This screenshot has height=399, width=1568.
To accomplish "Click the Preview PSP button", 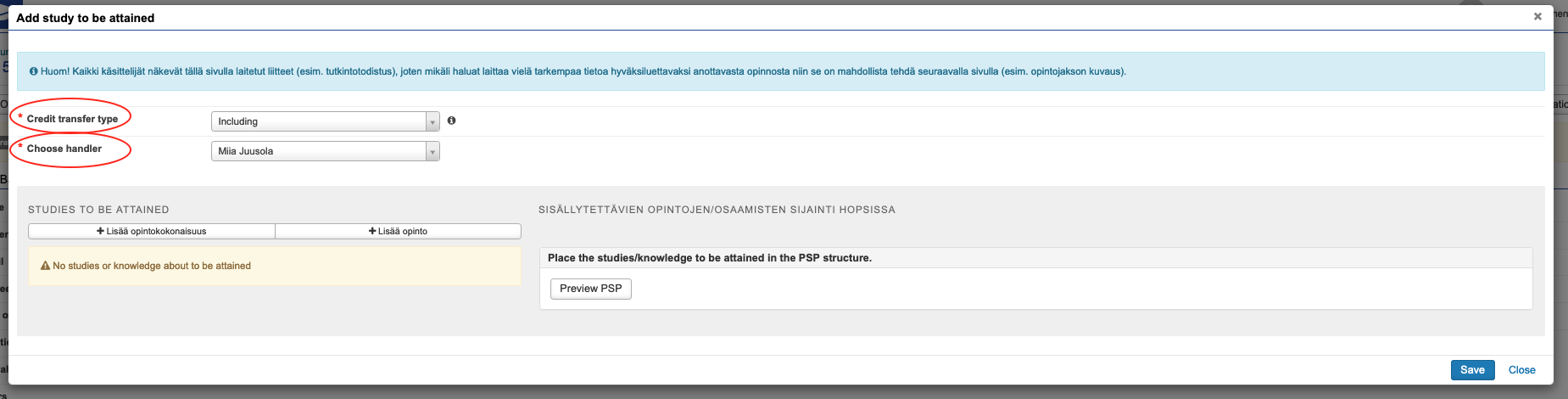I will 590,289.
